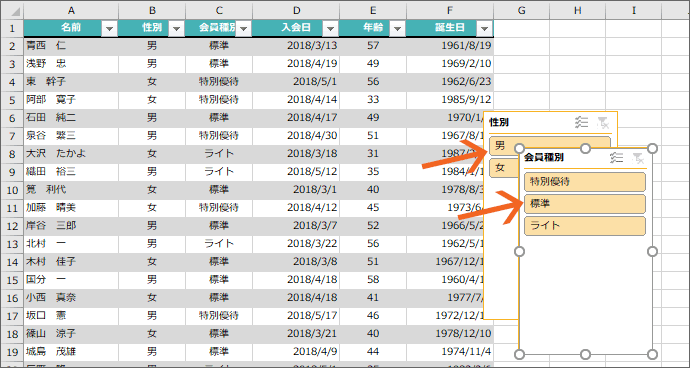The image size is (690, 368).
Task: Open the 入会日 column filter dropdown
Action: point(330,29)
